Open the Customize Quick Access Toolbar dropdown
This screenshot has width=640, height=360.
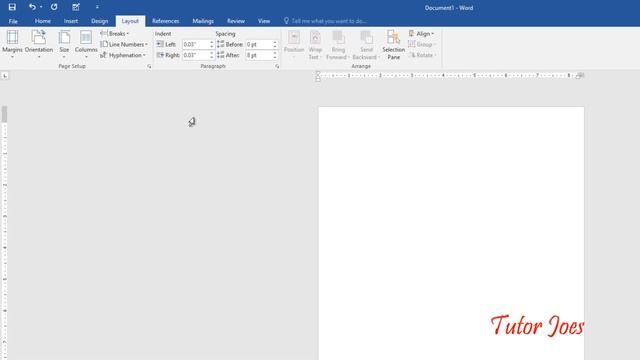point(97,7)
